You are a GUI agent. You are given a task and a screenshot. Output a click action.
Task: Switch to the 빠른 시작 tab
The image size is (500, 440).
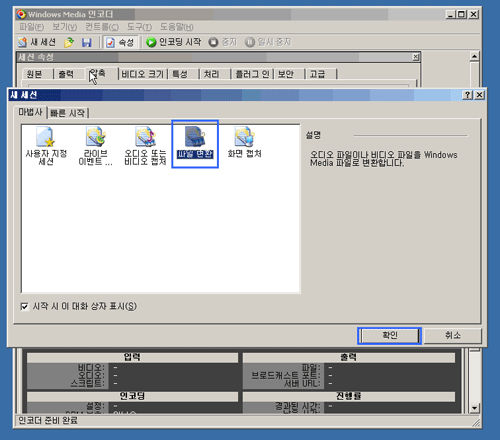pos(68,113)
